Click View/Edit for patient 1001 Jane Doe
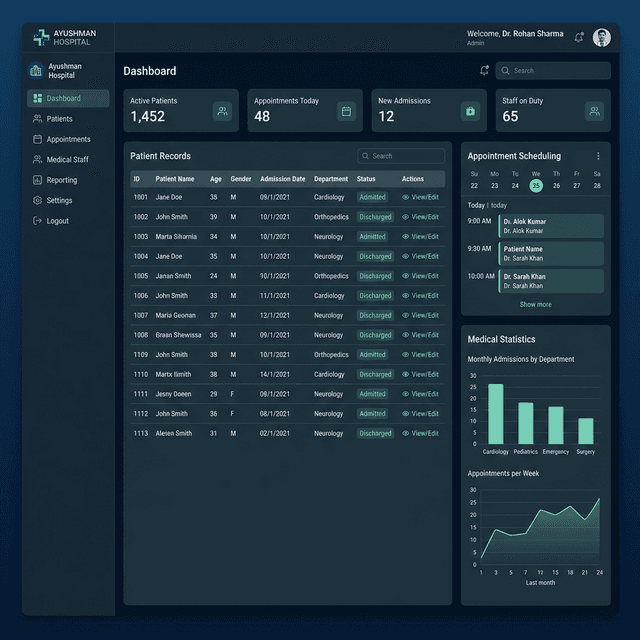 [420, 197]
